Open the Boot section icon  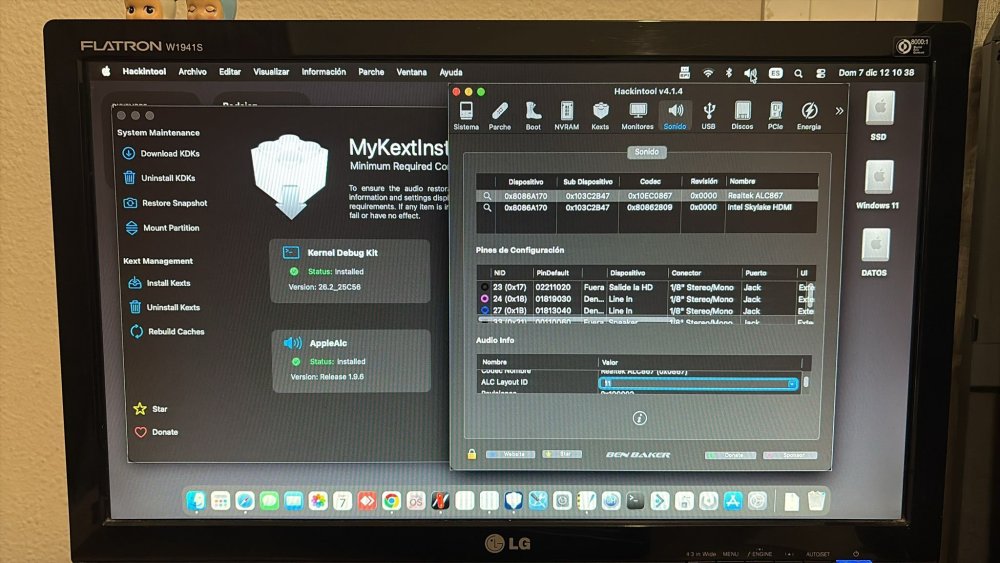click(533, 115)
